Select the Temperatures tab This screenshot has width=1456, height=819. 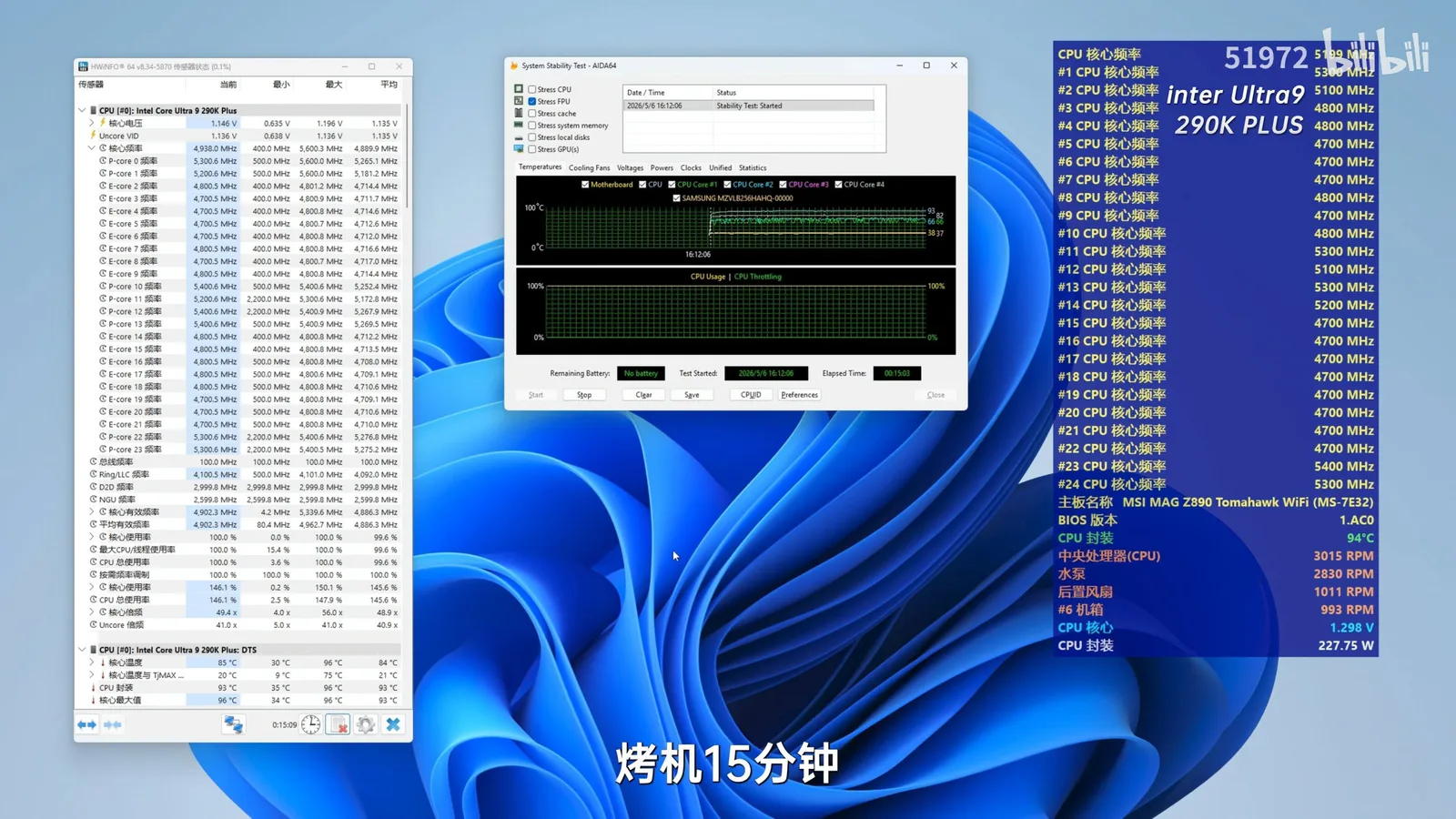(x=540, y=167)
